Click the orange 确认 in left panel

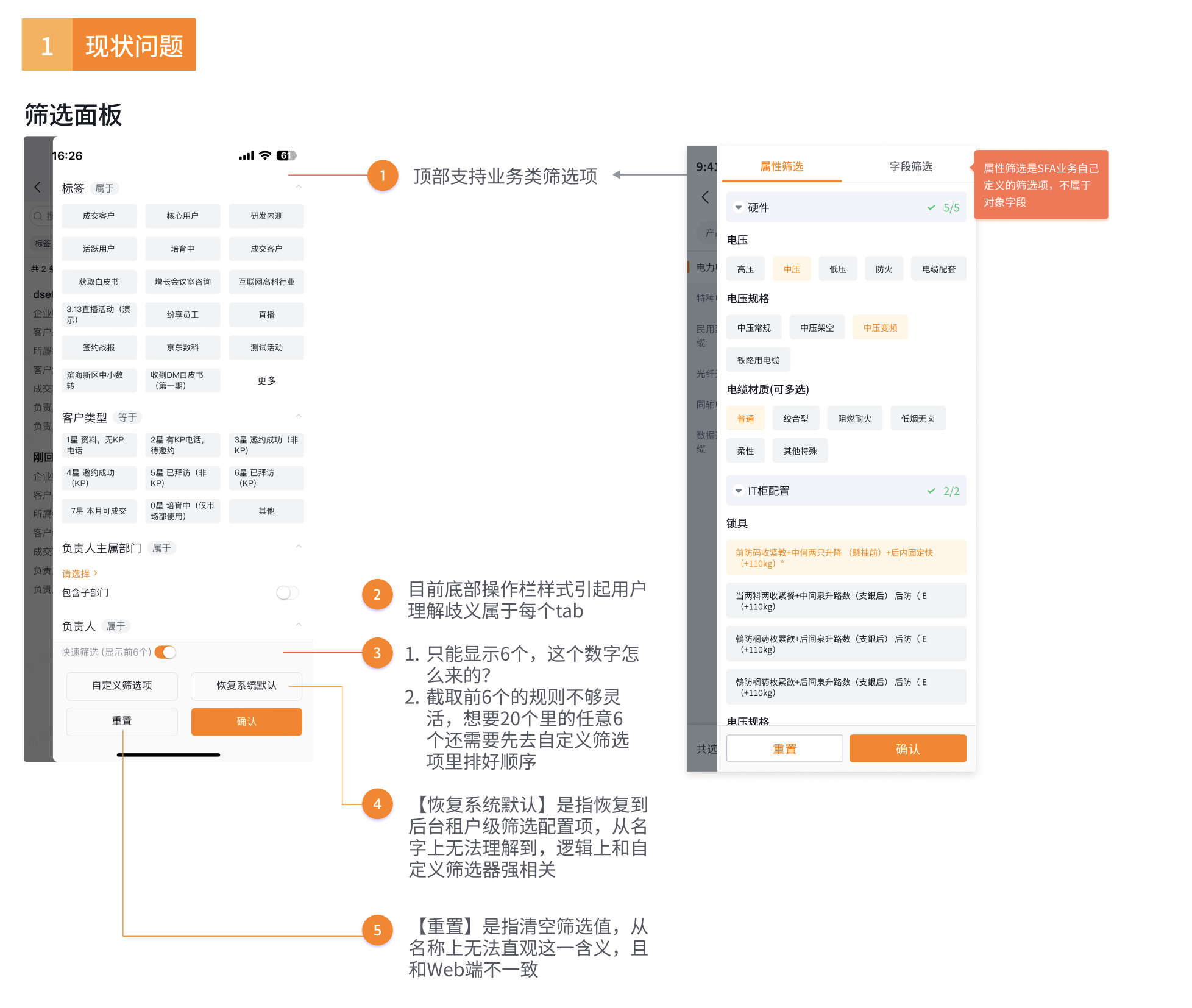point(246,721)
